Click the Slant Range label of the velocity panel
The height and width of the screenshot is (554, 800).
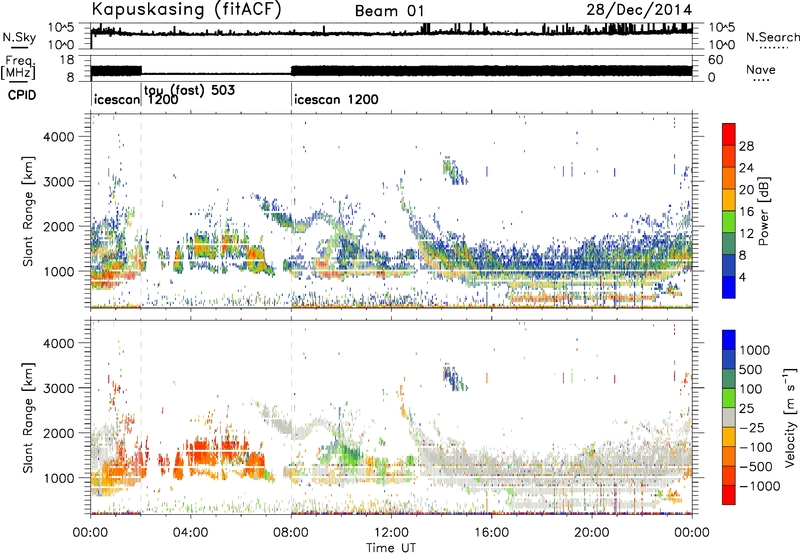point(28,417)
